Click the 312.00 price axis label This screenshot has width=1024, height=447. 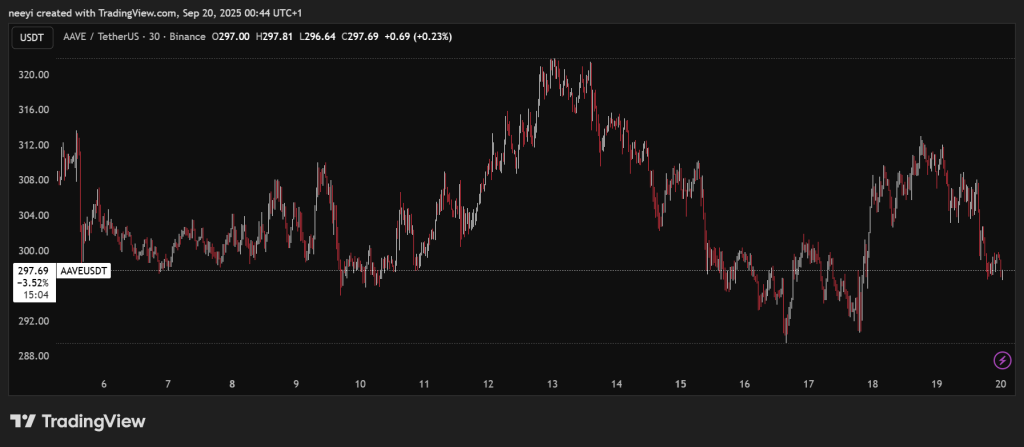[x=34, y=145]
